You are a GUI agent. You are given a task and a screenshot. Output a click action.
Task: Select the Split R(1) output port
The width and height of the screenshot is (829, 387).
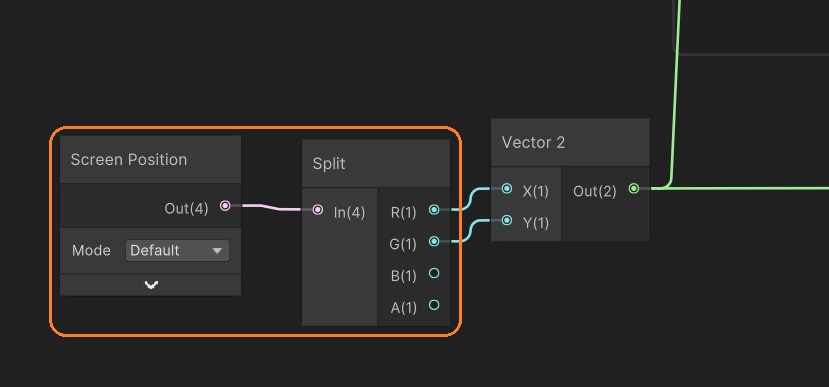coord(434,210)
